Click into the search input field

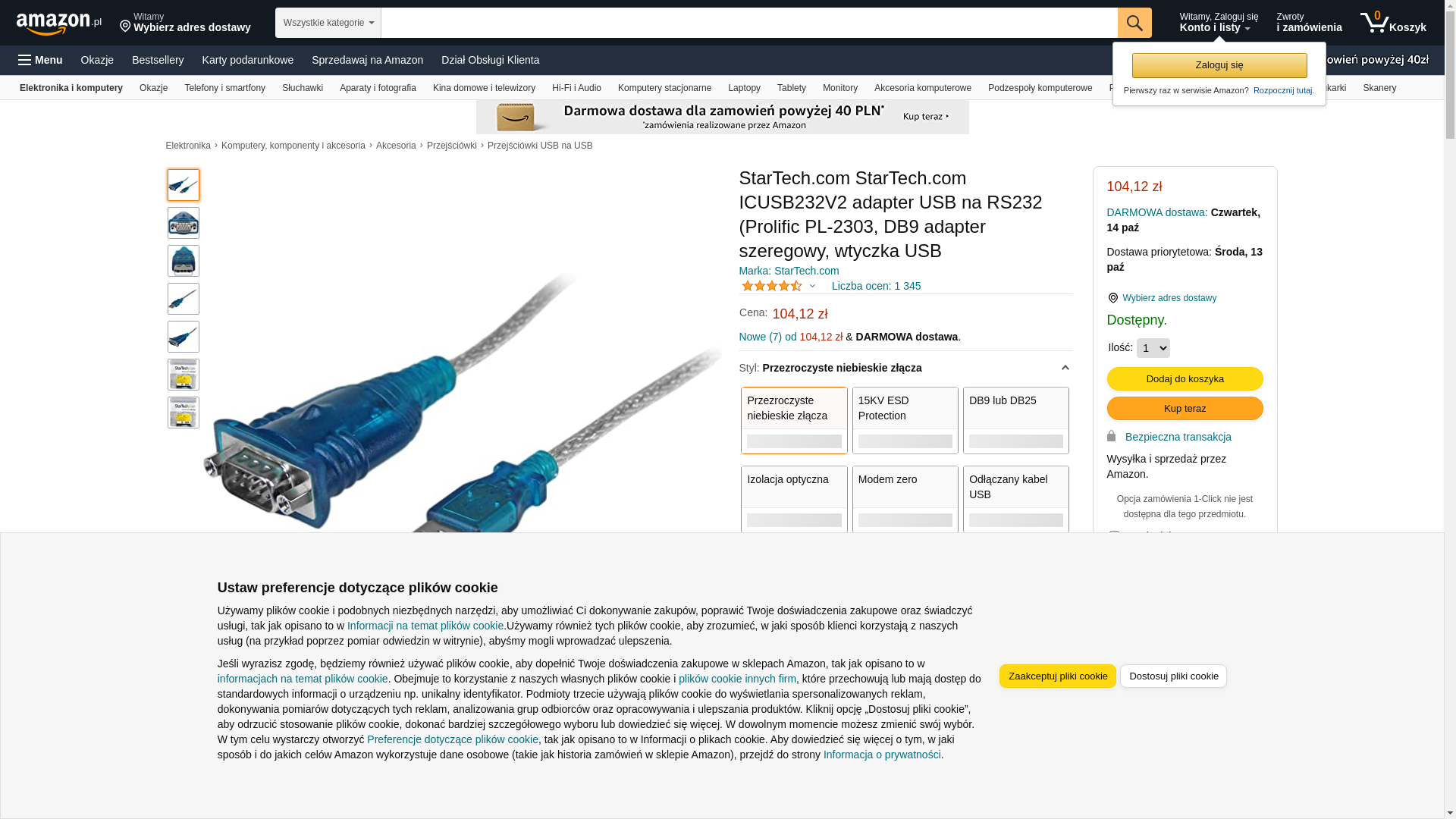(749, 23)
